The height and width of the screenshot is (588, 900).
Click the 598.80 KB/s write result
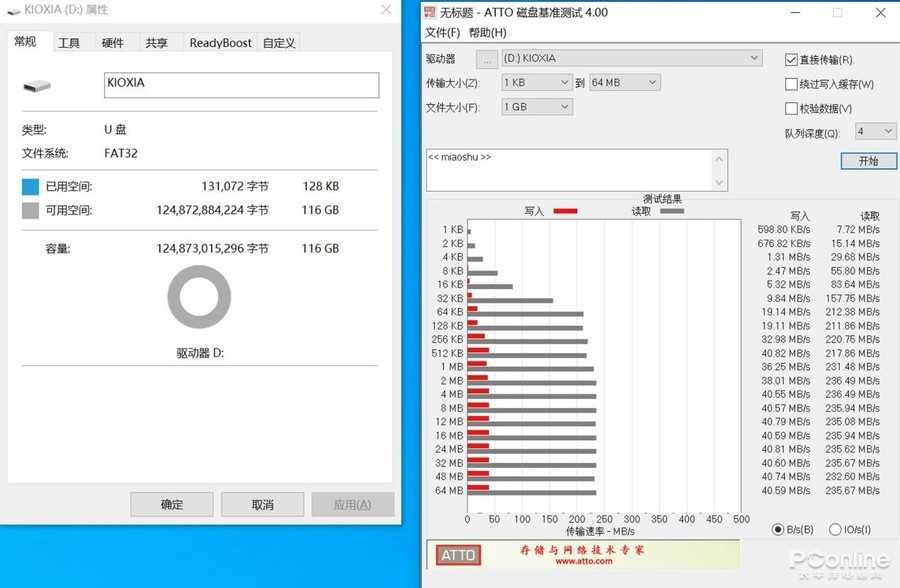(783, 230)
